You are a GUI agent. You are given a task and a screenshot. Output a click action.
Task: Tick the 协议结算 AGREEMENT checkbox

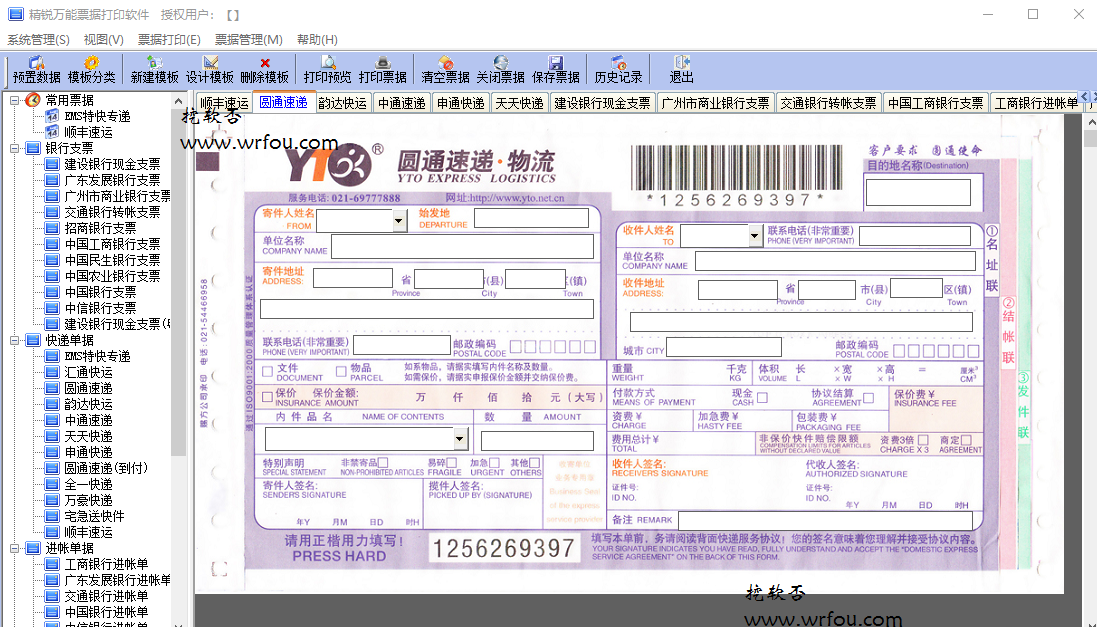pyautogui.click(x=868, y=397)
